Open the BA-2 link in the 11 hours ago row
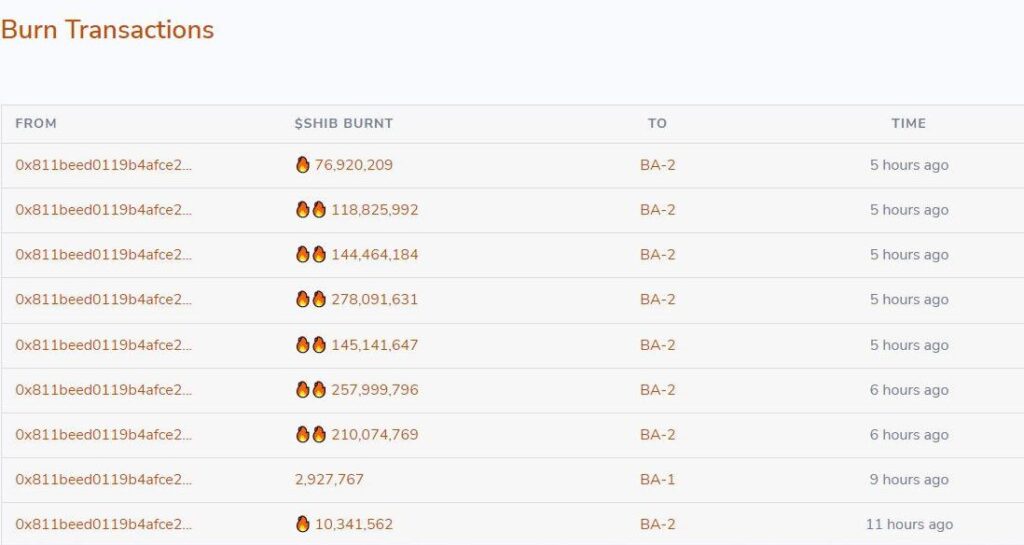The image size is (1024, 545). [x=658, y=524]
